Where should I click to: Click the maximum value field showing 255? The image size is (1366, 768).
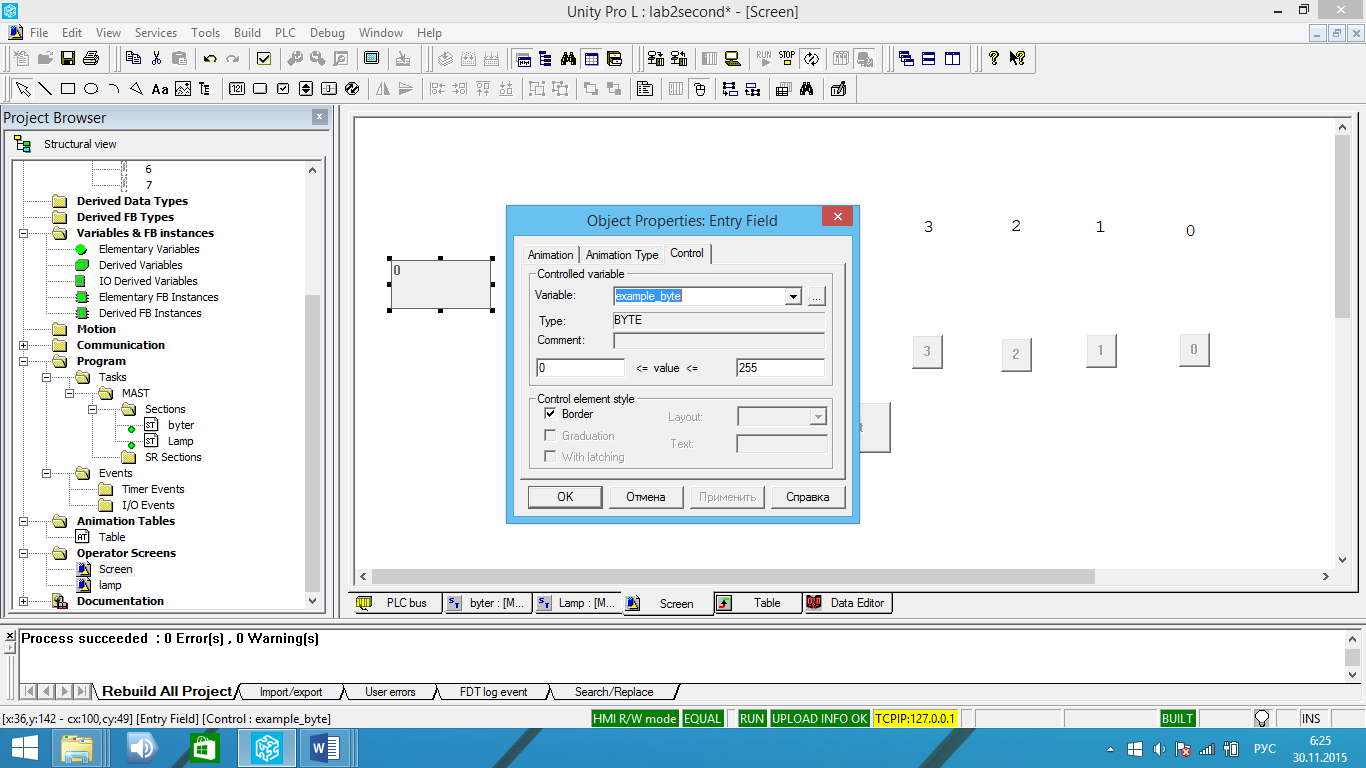point(779,368)
